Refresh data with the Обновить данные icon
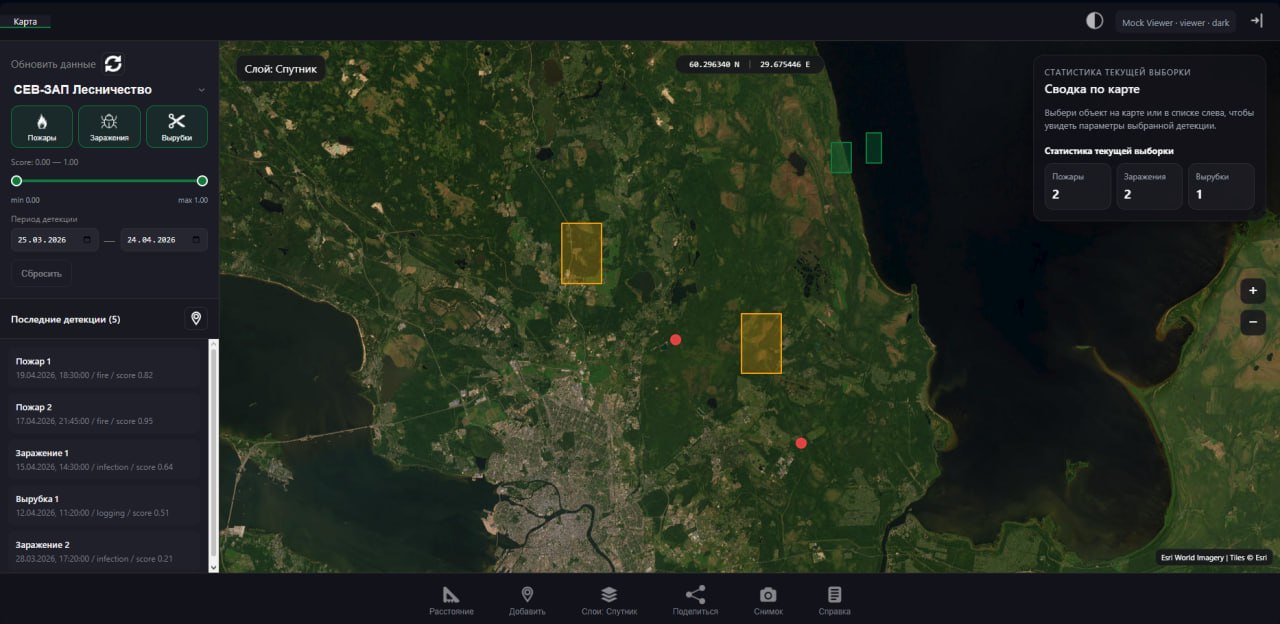Image resolution: width=1280 pixels, height=624 pixels. pos(113,64)
